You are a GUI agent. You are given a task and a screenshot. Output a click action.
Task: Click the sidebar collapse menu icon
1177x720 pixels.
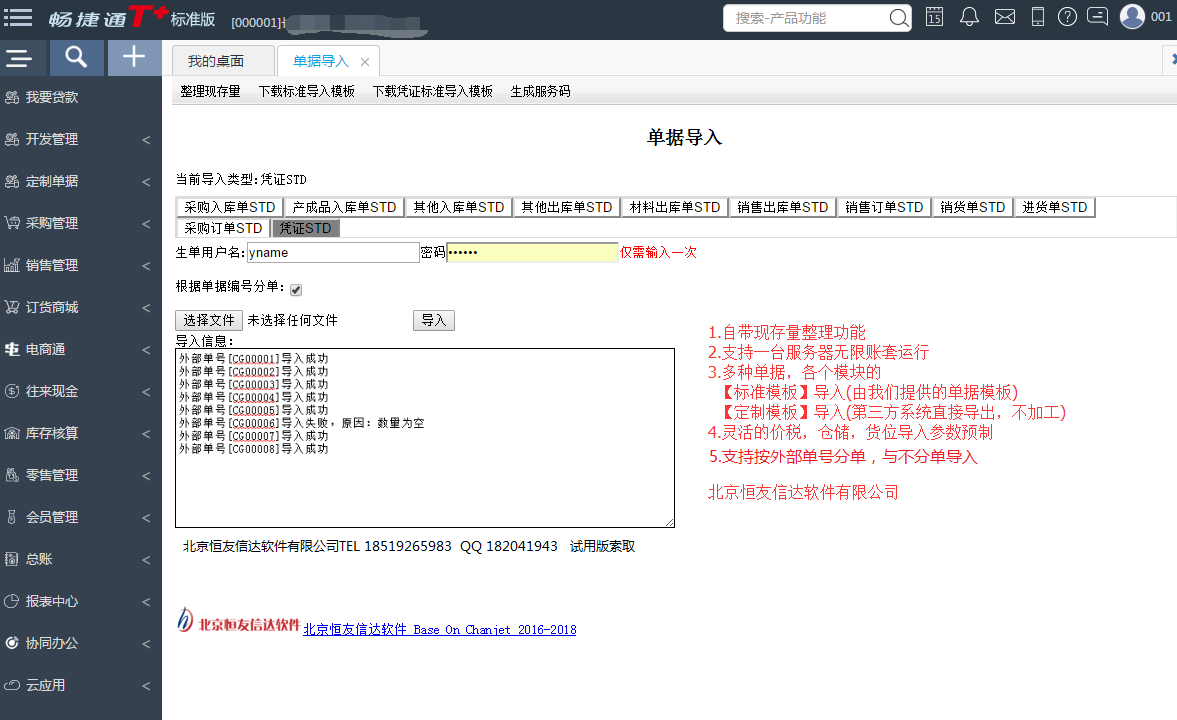[x=19, y=58]
